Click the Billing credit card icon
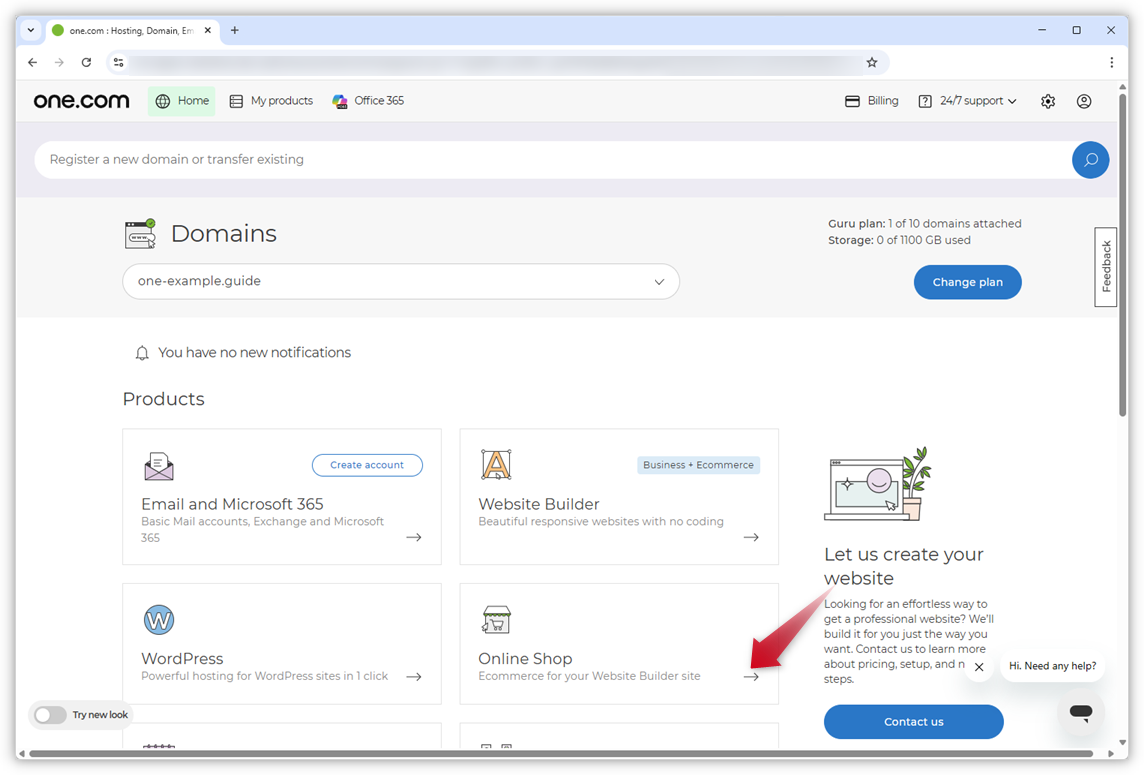Image resolution: width=1144 pixels, height=775 pixels. click(851, 100)
